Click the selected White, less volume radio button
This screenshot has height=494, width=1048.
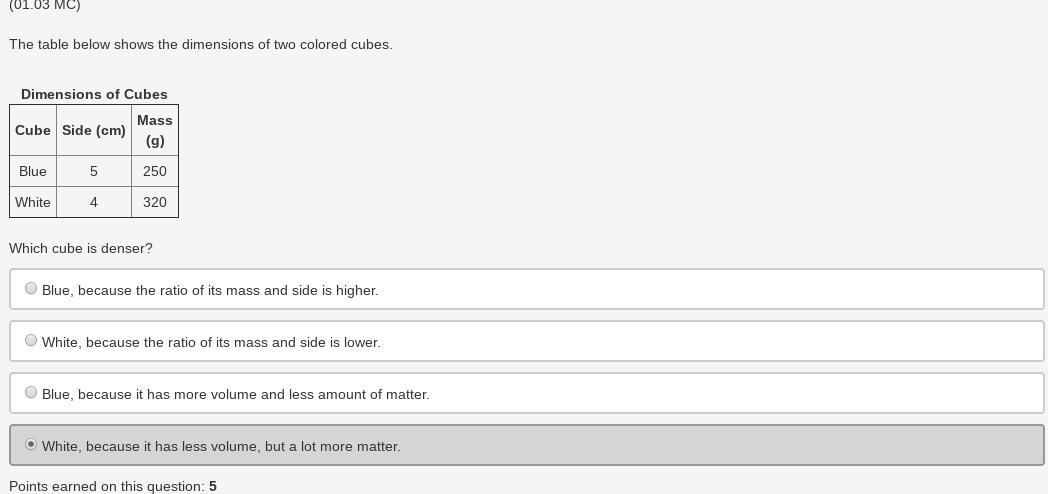pos(31,445)
